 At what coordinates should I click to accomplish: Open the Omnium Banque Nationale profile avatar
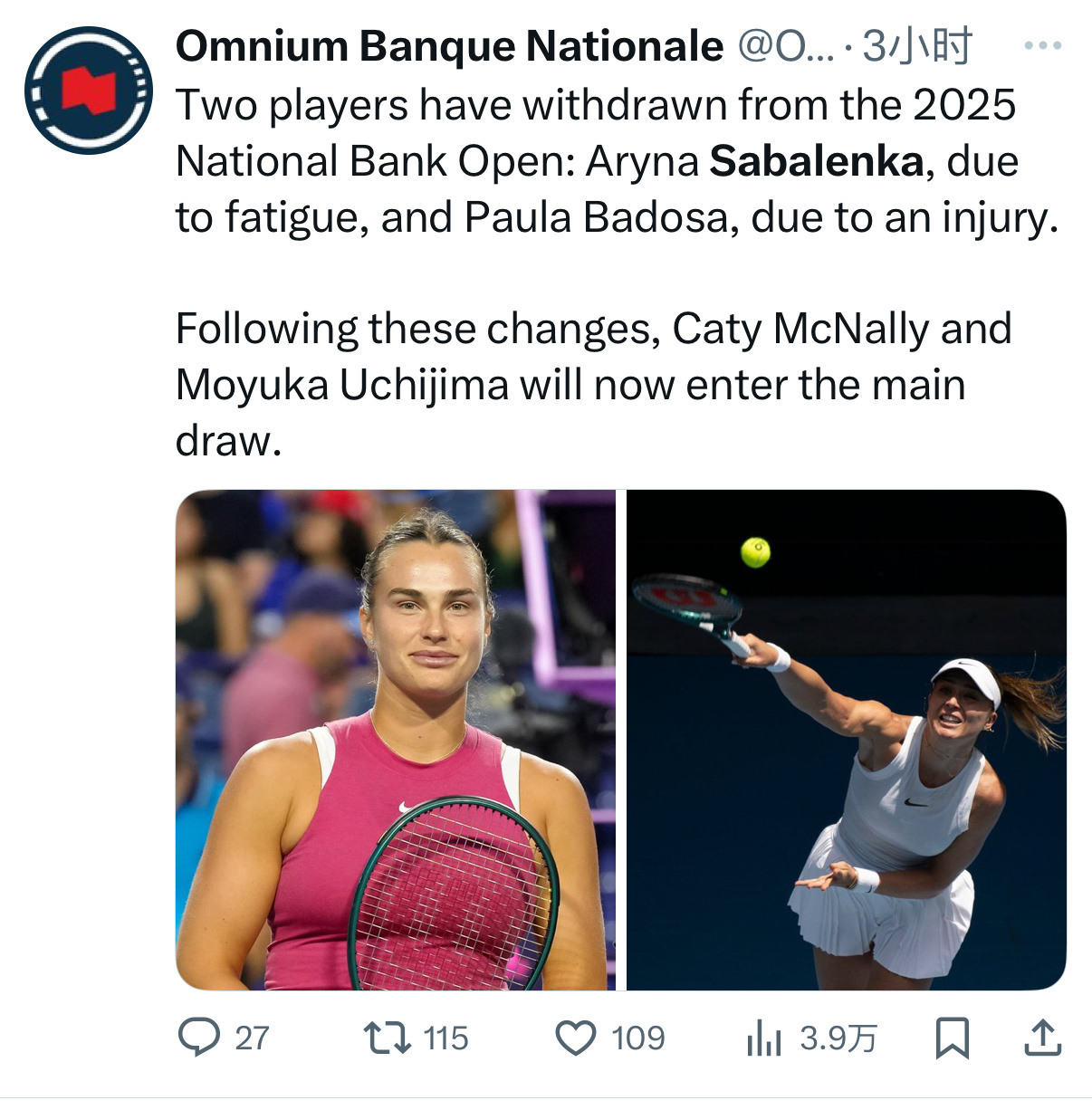click(x=88, y=91)
